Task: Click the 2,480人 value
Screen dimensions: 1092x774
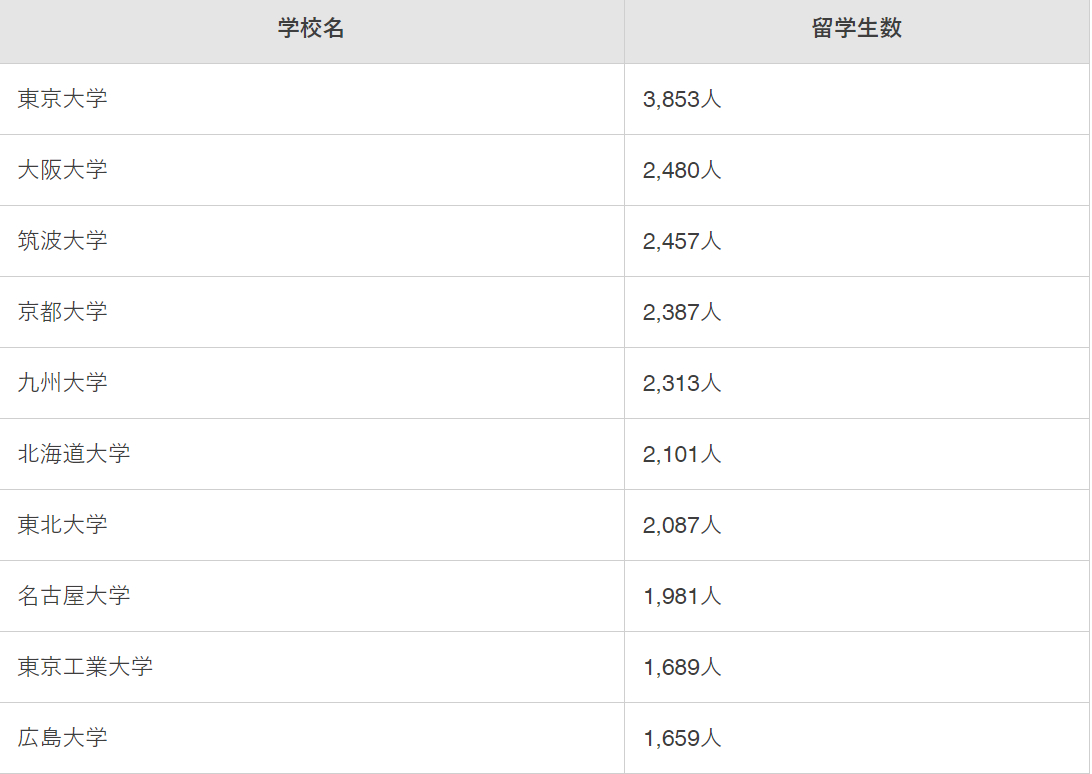Action: click(x=682, y=171)
